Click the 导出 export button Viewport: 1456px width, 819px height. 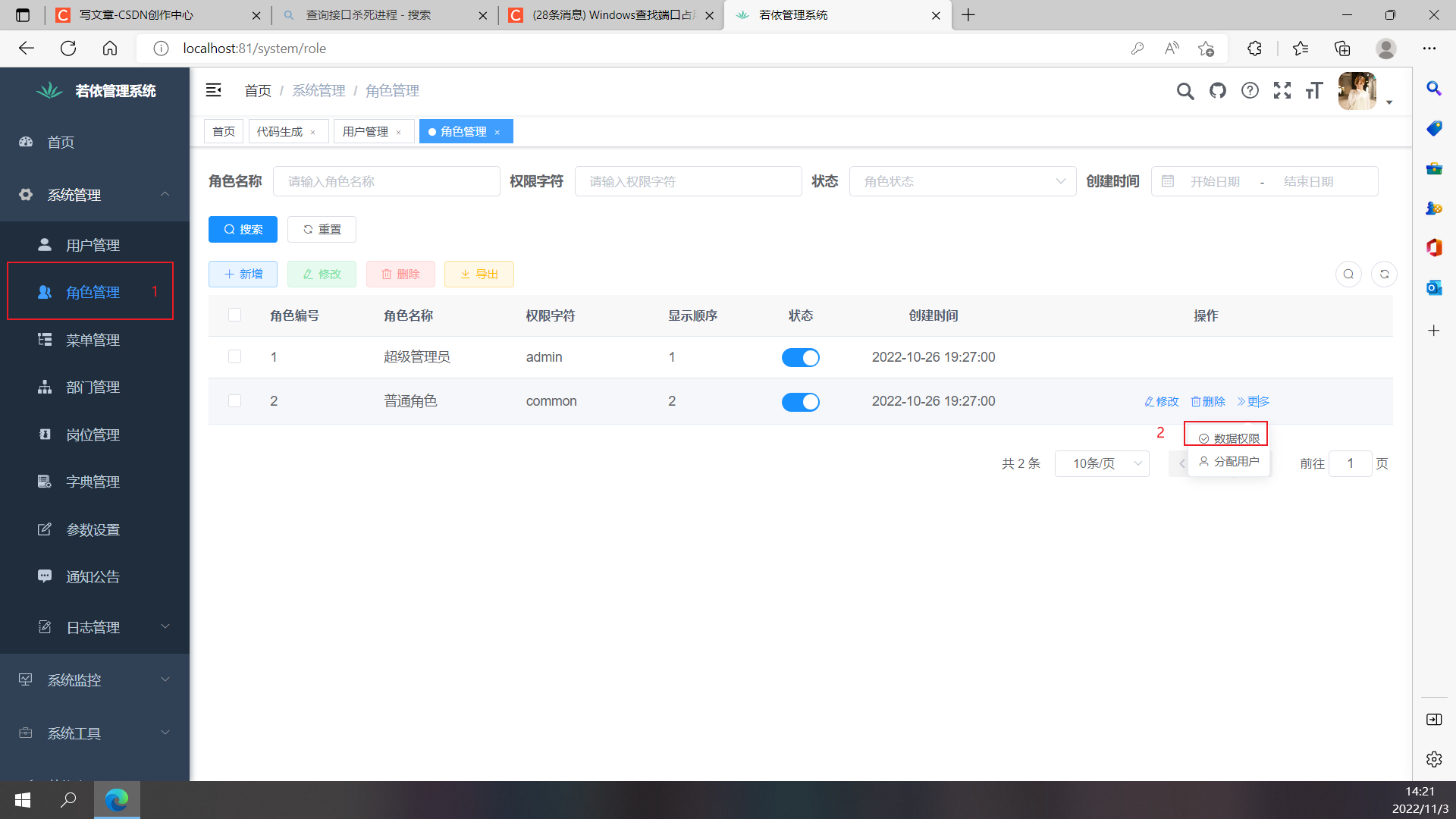point(479,274)
